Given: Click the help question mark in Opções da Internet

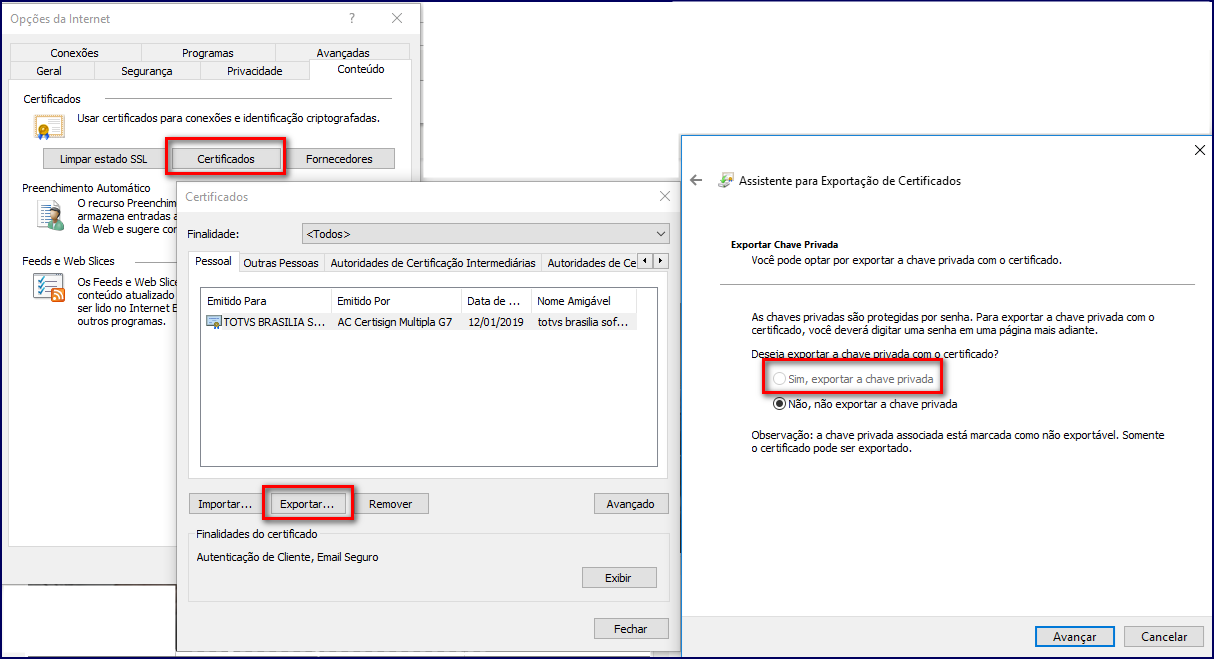Looking at the screenshot, I should point(352,18).
